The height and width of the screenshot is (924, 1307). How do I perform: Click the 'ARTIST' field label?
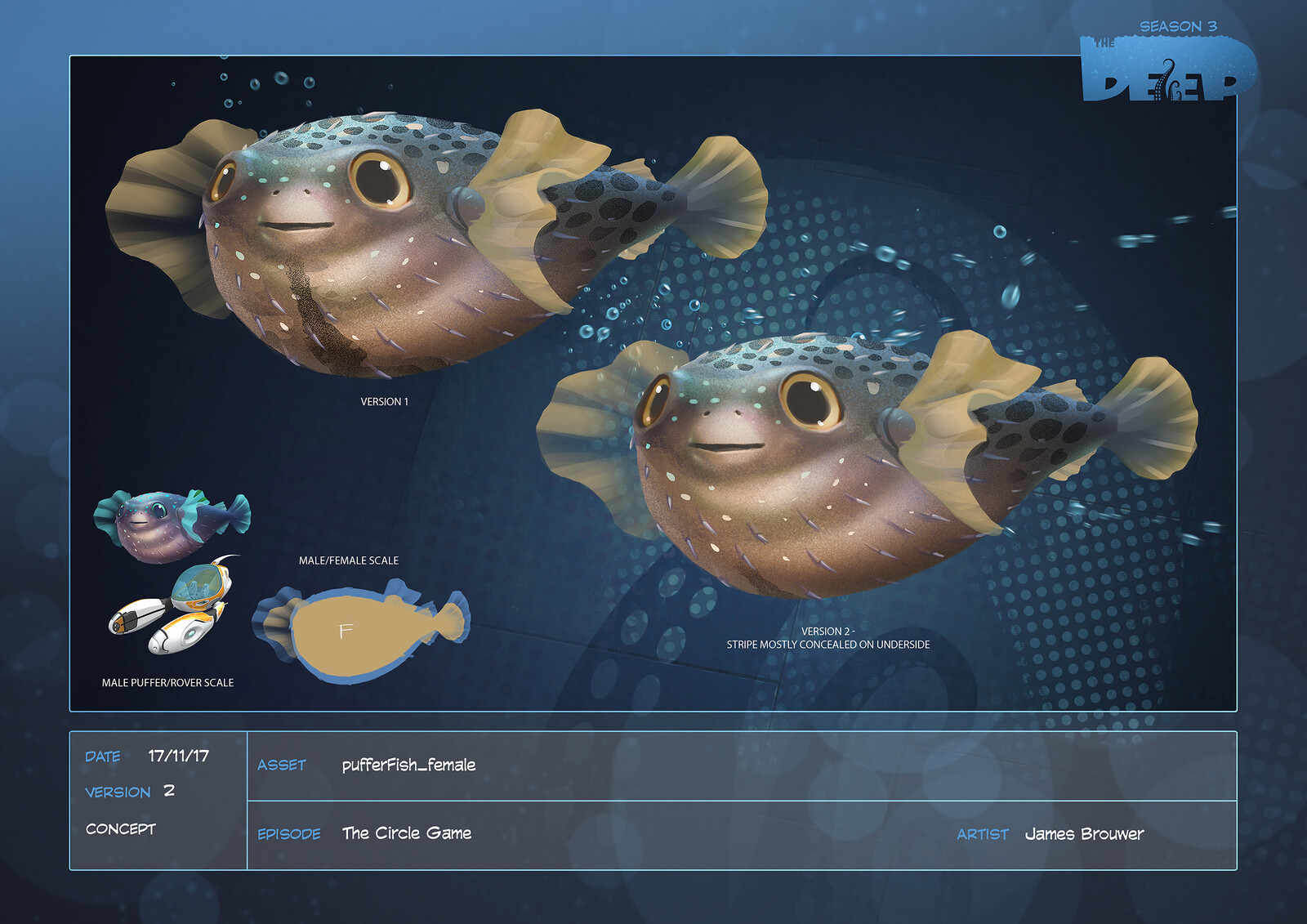click(983, 835)
